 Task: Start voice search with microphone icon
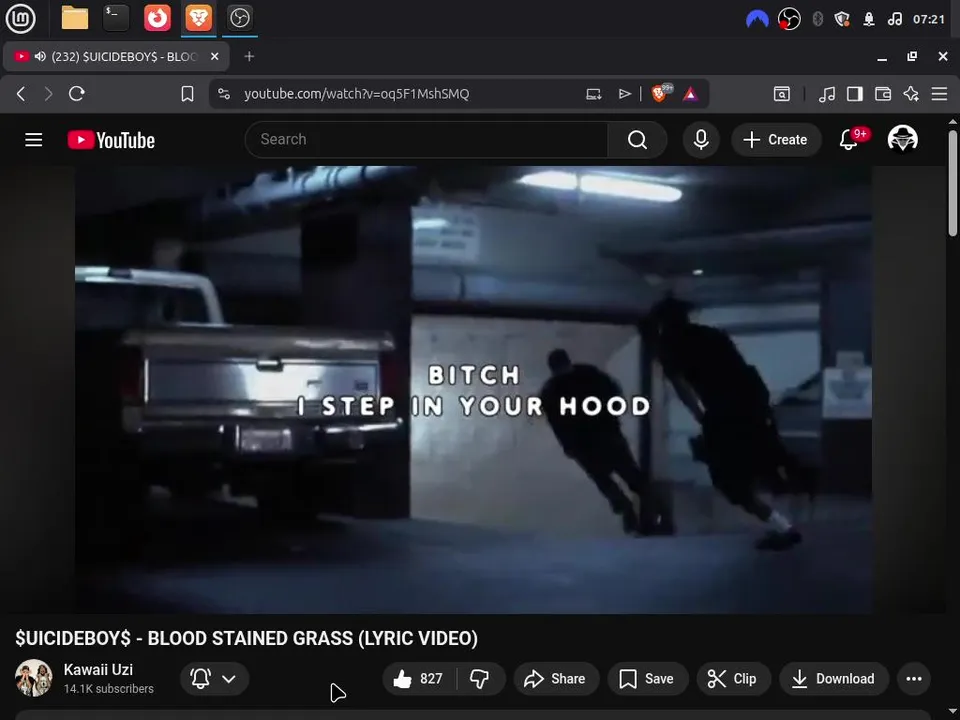701,140
